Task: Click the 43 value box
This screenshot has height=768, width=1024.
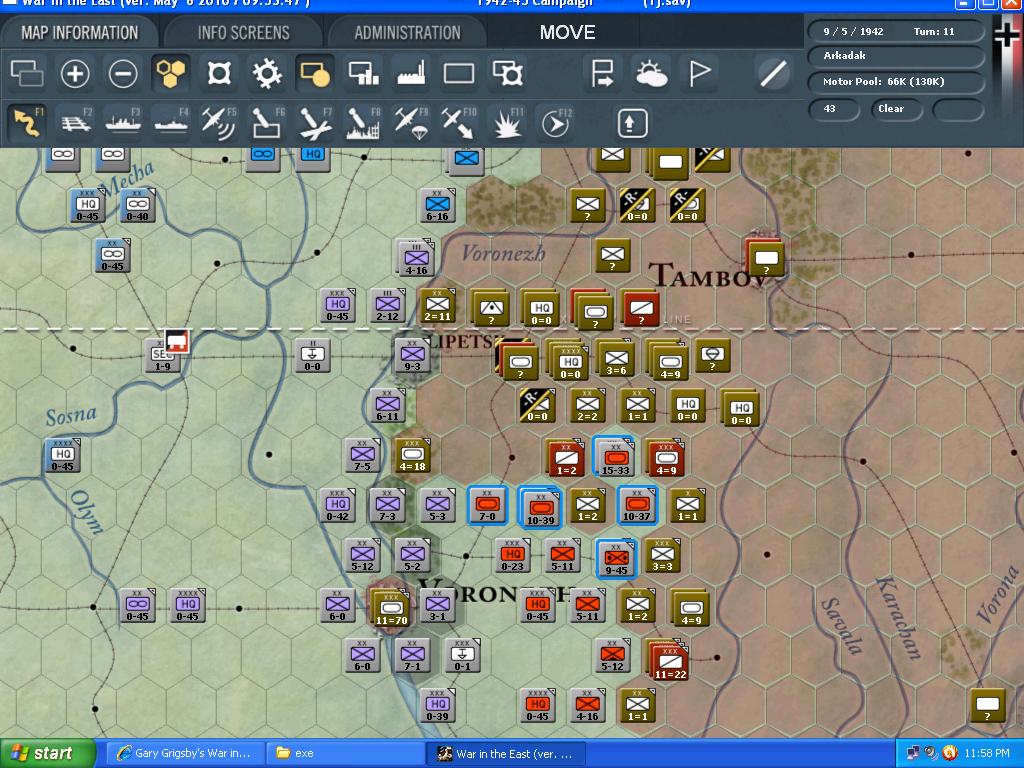Action: pos(833,109)
